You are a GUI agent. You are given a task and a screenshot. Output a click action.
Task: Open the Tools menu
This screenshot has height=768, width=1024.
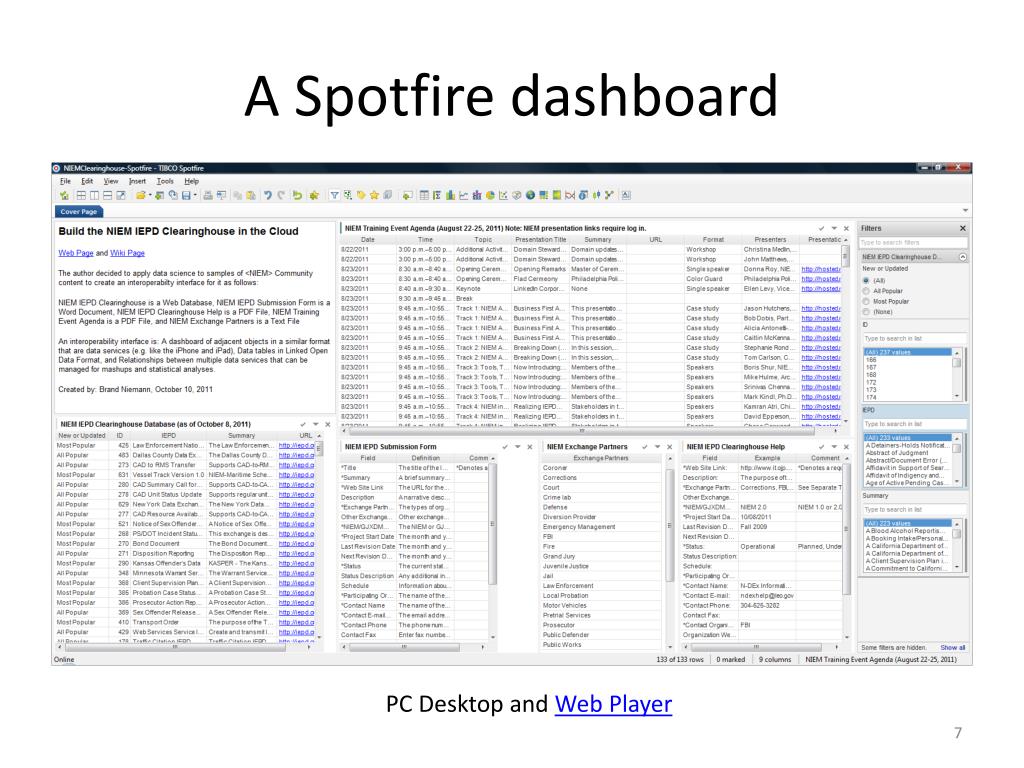[165, 181]
